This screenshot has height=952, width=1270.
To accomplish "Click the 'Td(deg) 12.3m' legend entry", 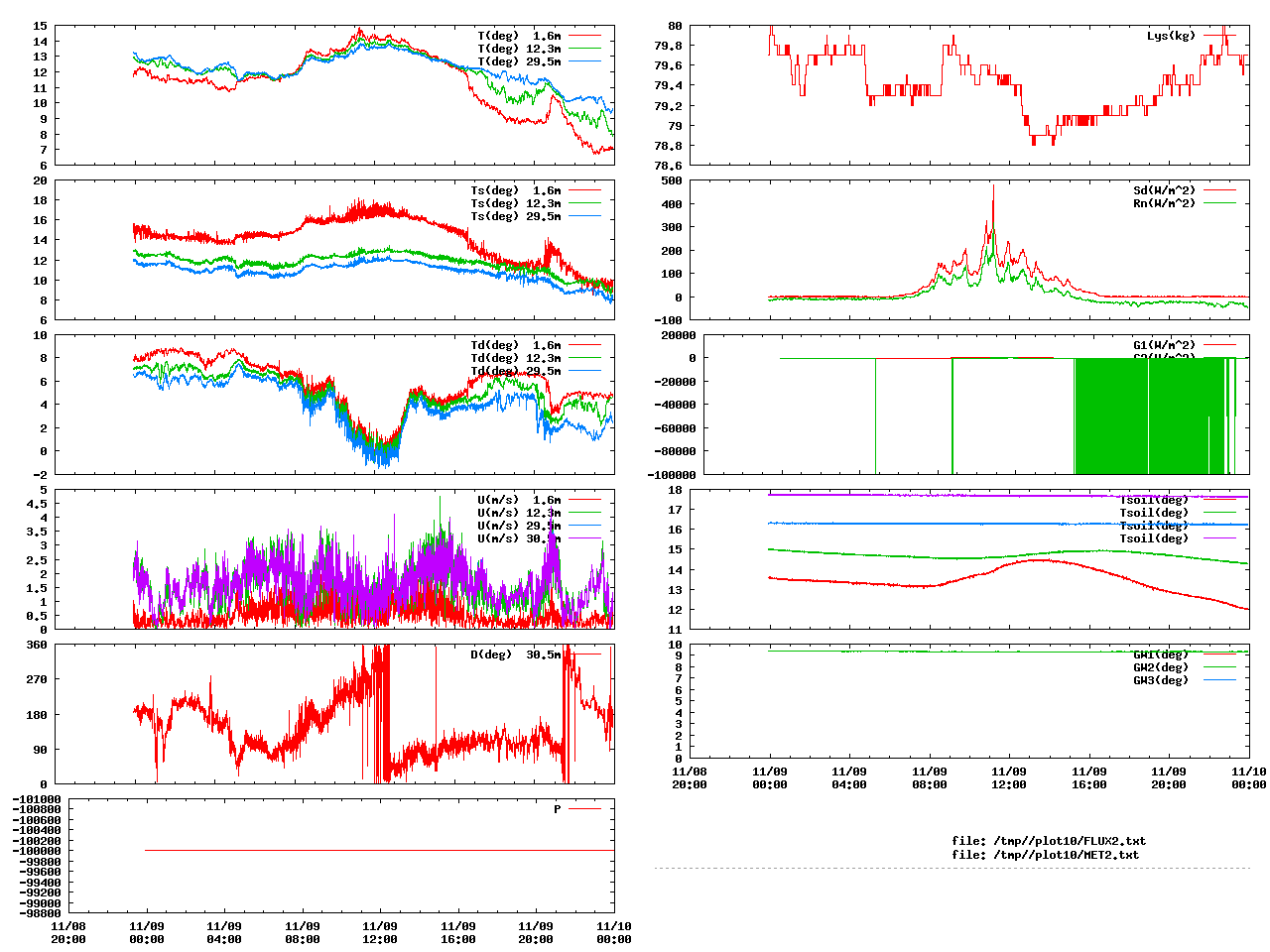I will (515, 358).
